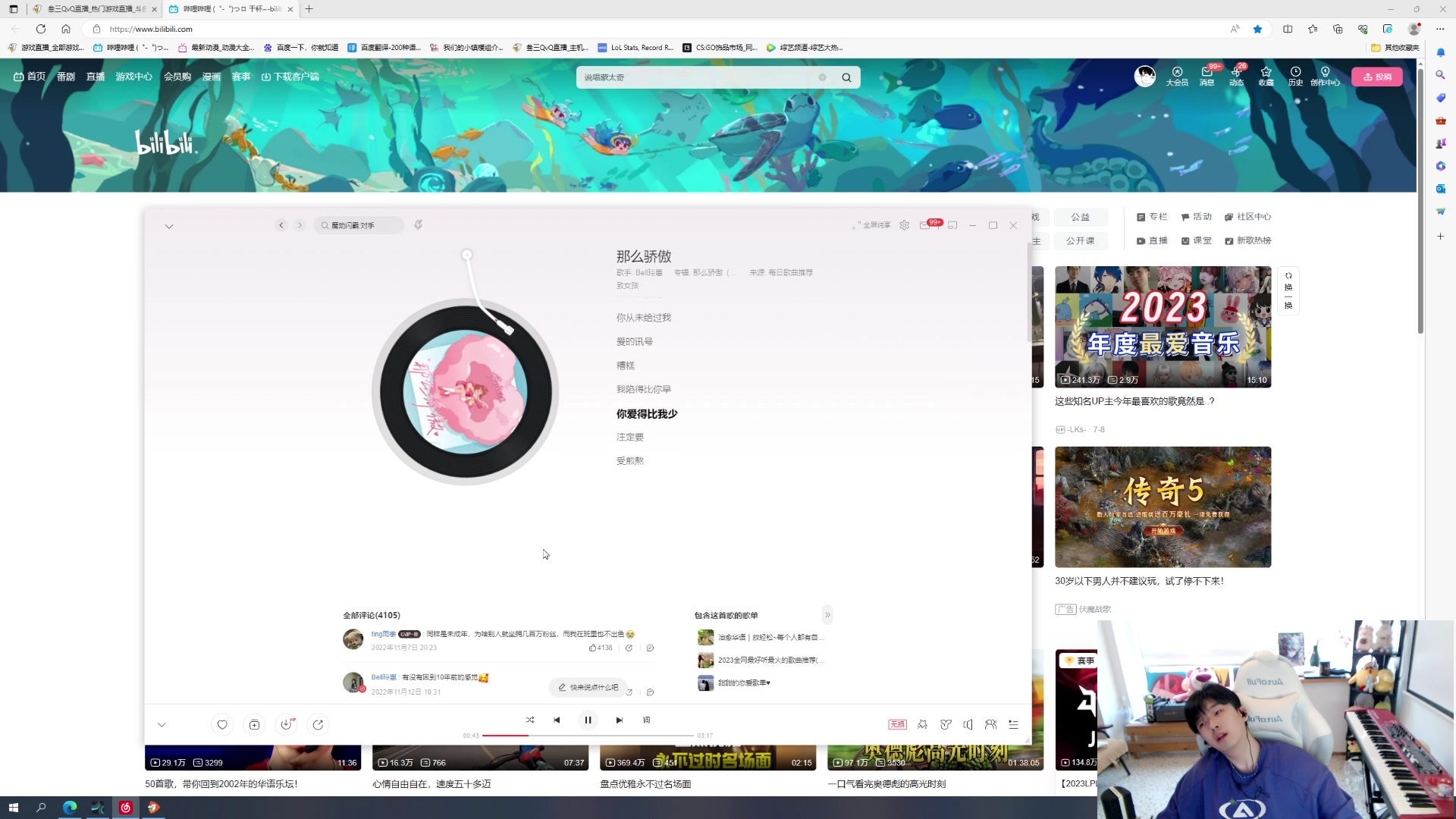
Task: Toggle shuffle playback mode
Action: tap(530, 720)
